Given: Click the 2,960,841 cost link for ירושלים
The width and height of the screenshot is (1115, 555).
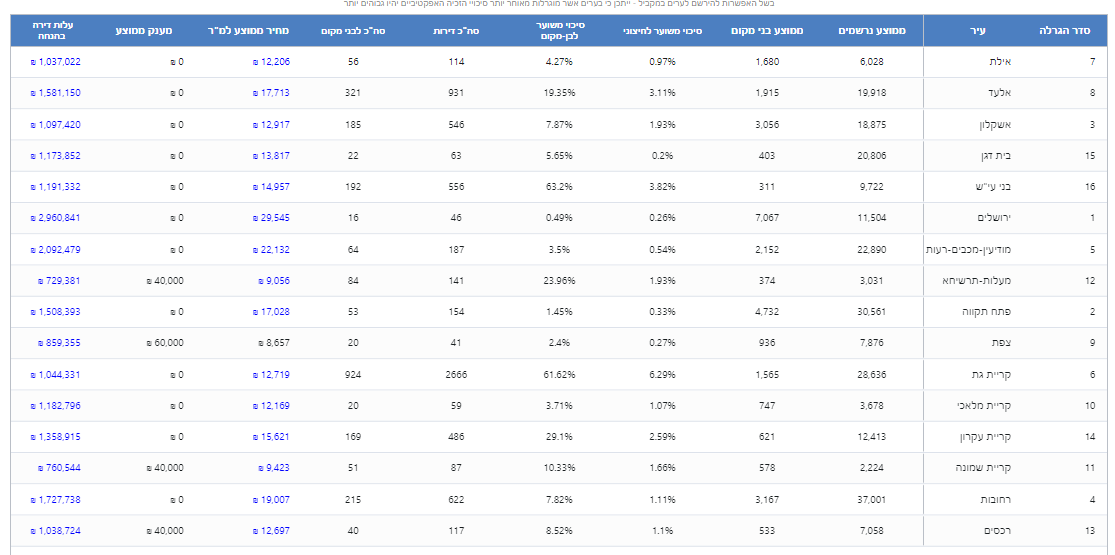Looking at the screenshot, I should 56,218.
